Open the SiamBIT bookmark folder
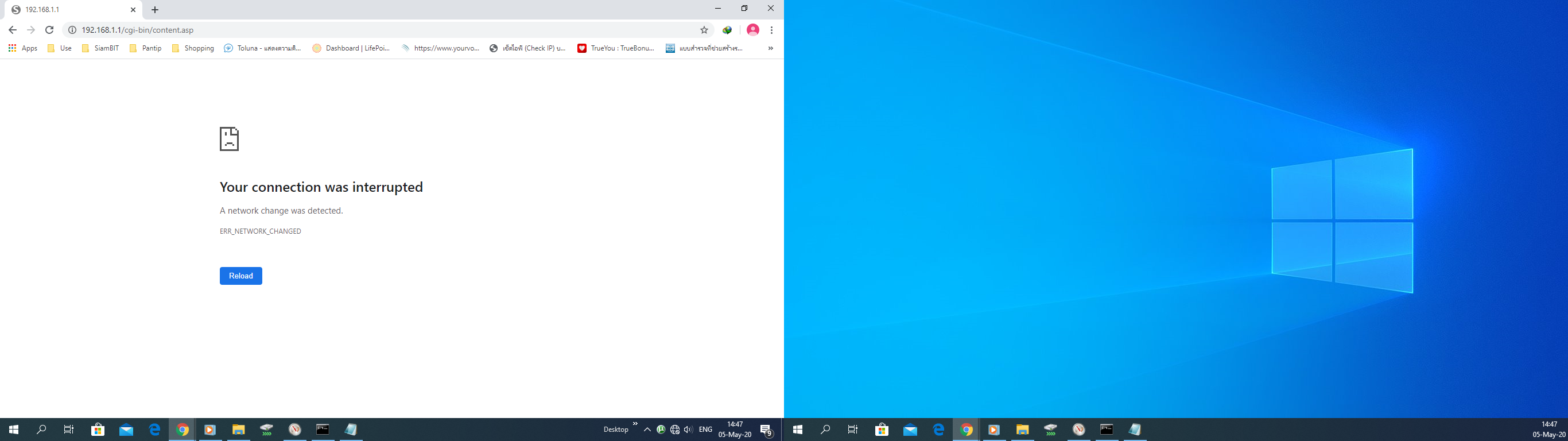This screenshot has width=1568, height=441. 100,48
